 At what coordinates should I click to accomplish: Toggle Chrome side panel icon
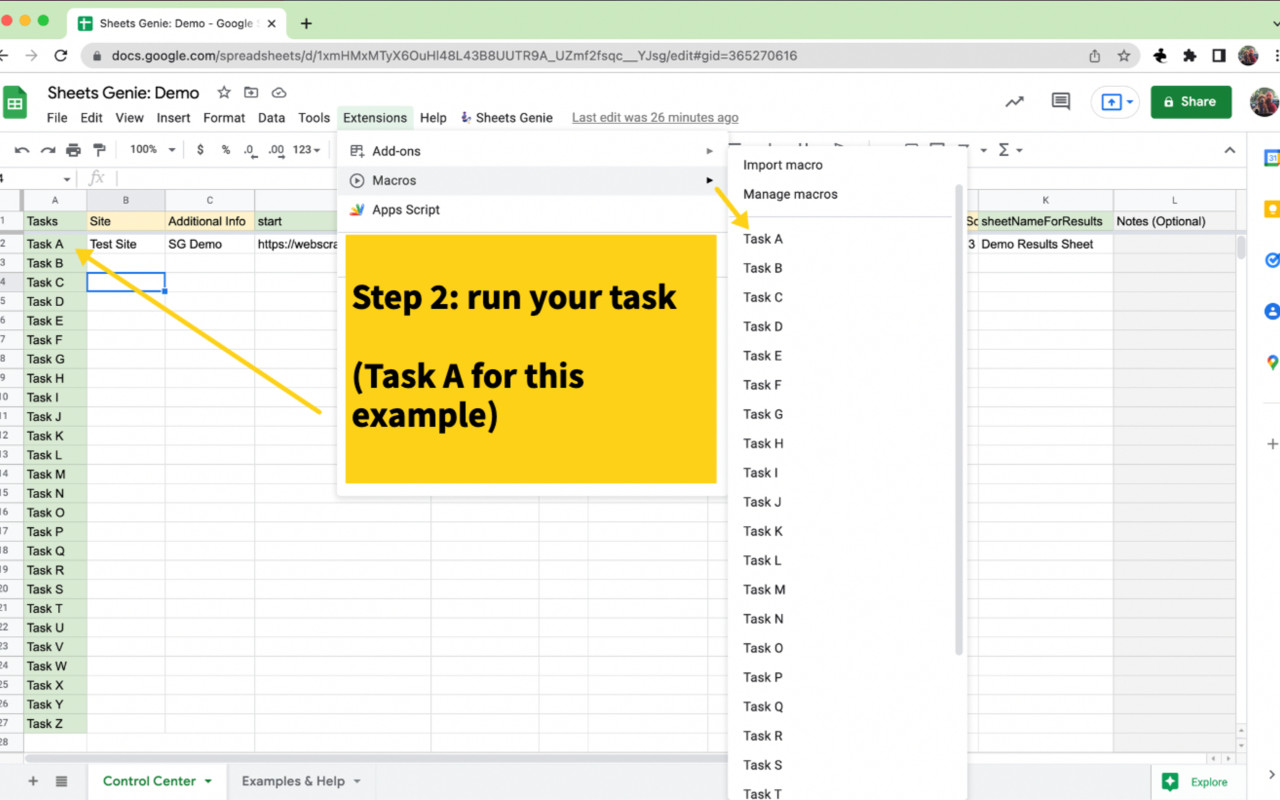click(x=1219, y=56)
